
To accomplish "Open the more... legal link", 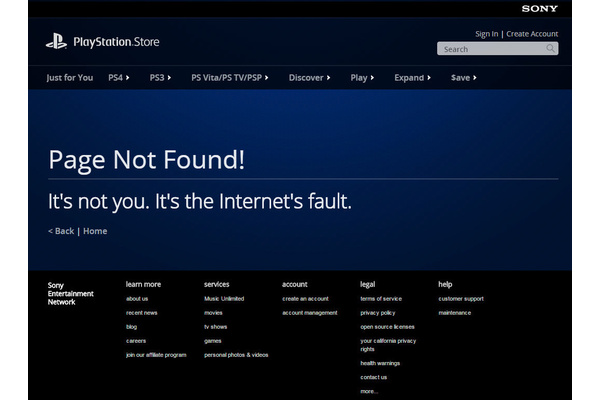I will click(x=369, y=391).
